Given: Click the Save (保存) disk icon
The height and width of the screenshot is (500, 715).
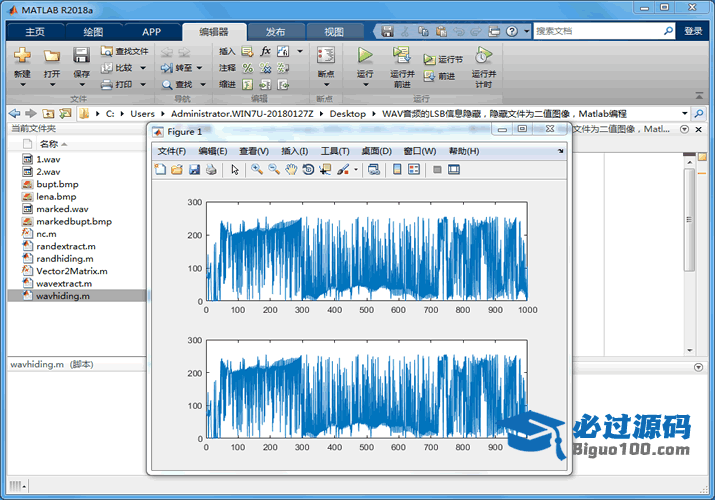Looking at the screenshot, I should click(x=82, y=55).
